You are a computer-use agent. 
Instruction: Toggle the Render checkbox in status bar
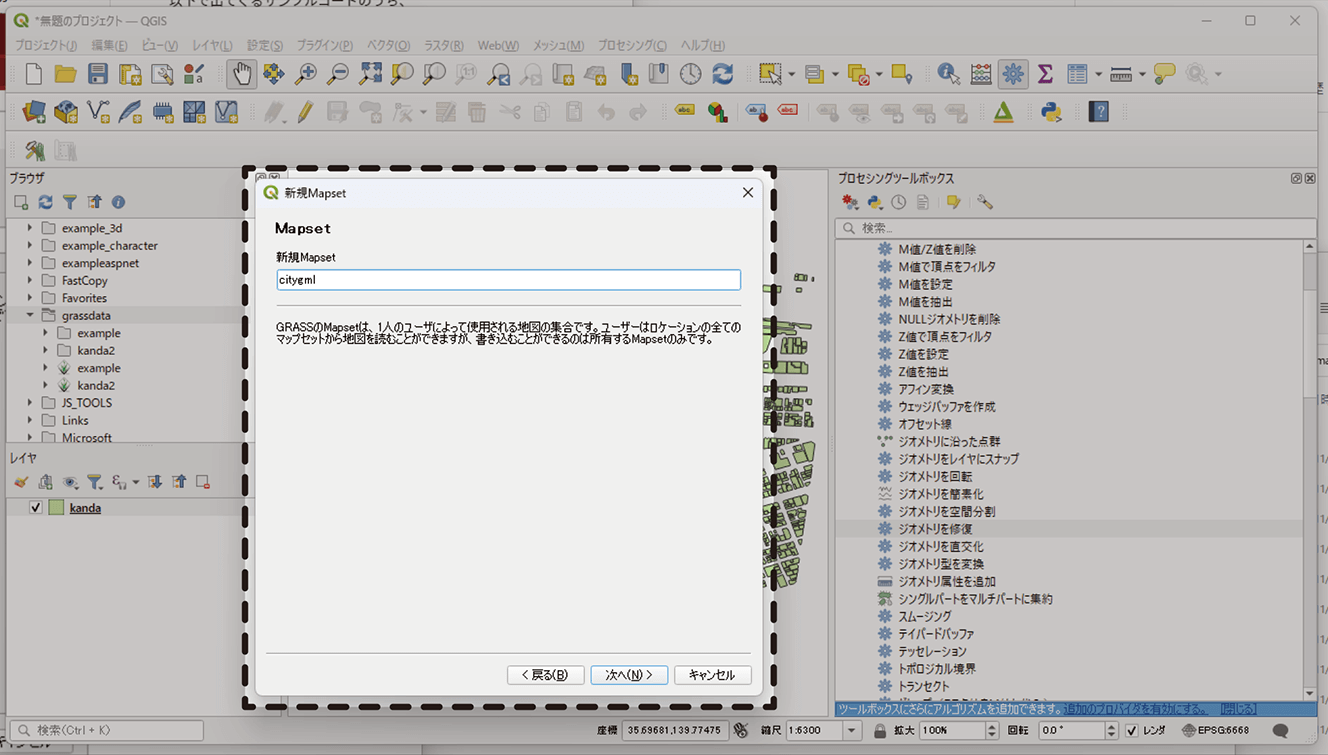(1132, 731)
